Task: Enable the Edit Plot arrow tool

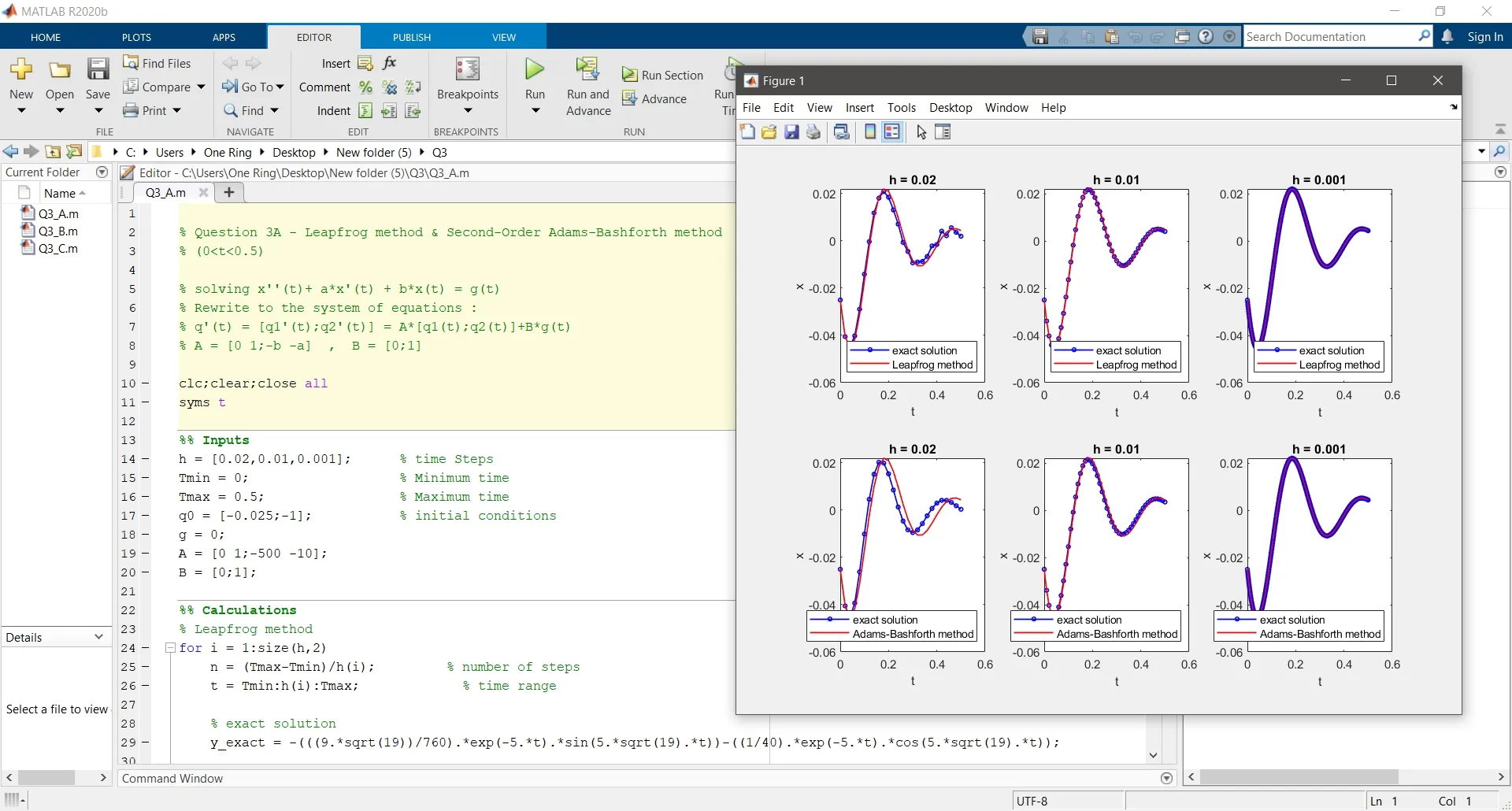Action: pos(921,132)
